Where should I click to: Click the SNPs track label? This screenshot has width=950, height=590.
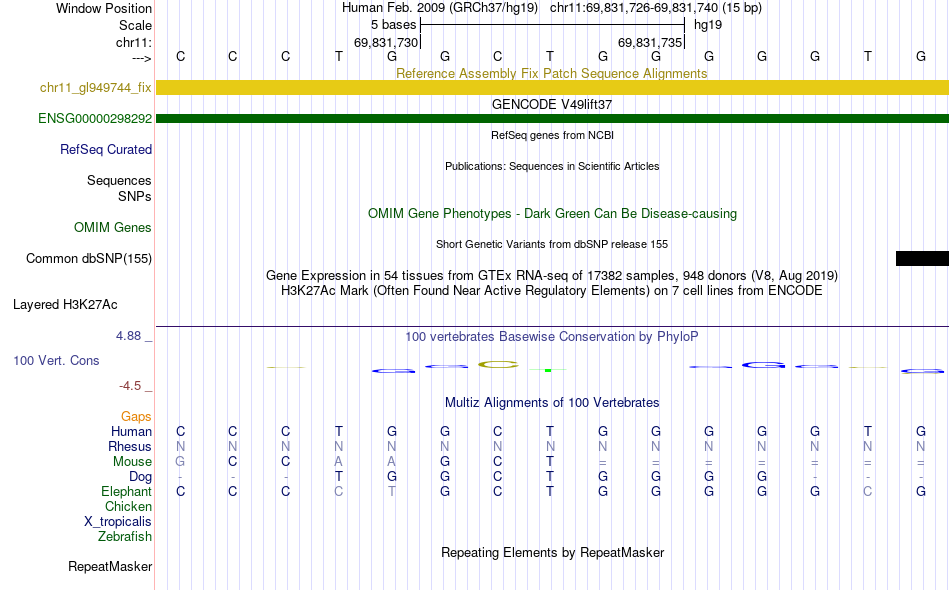pyautogui.click(x=135, y=196)
